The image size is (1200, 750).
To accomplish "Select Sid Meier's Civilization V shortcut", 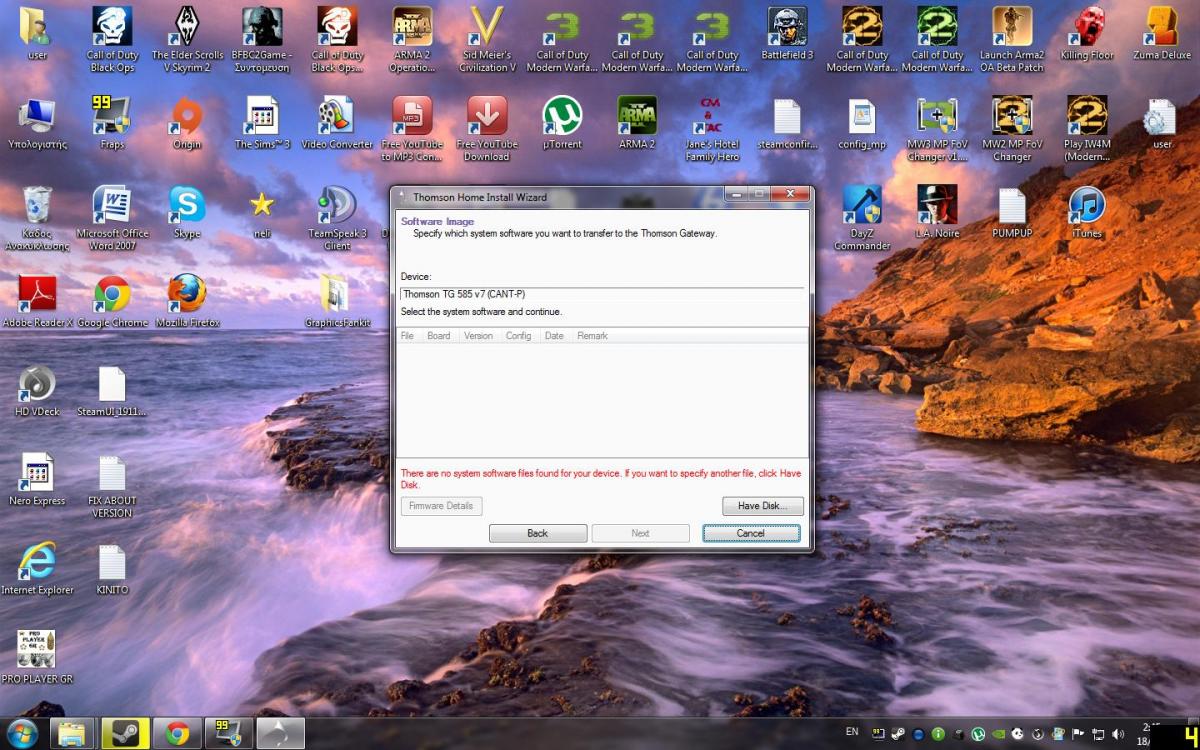I will (x=487, y=40).
